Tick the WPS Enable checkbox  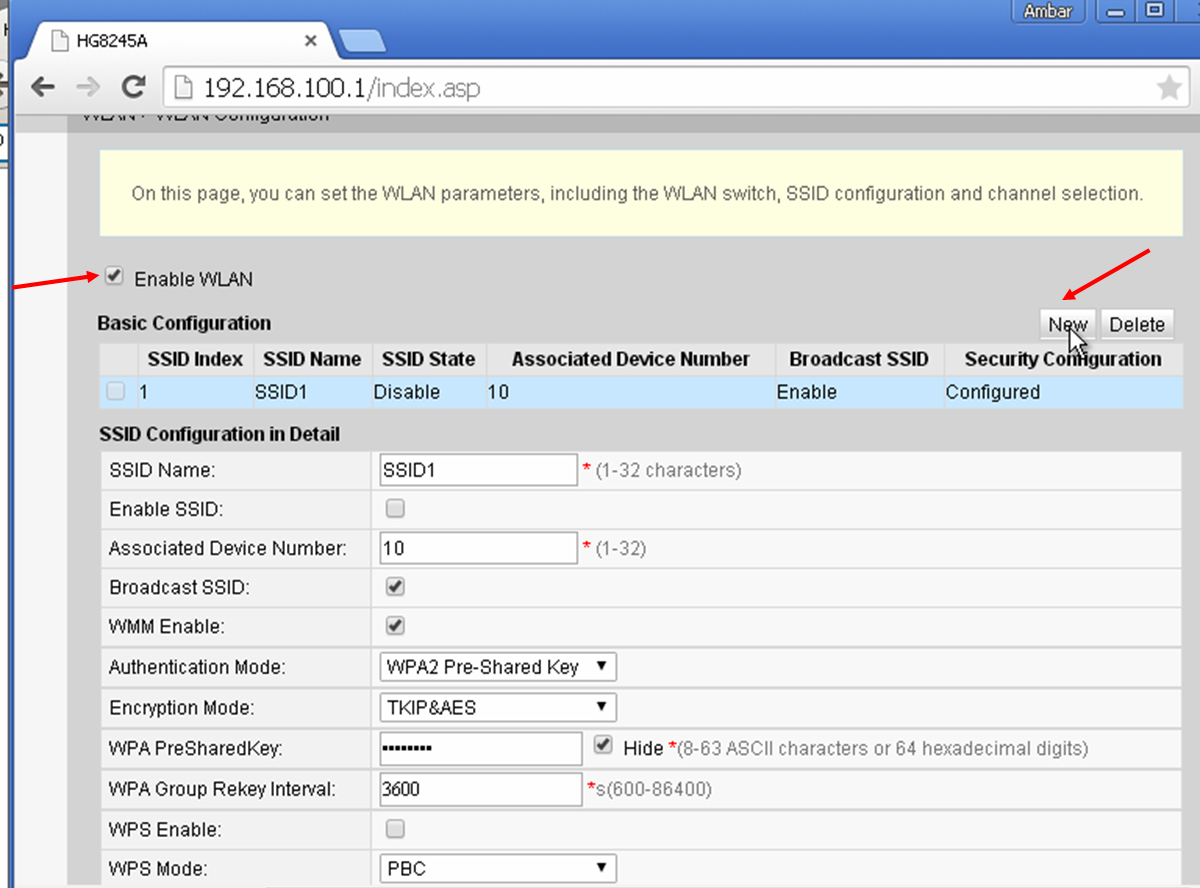pos(395,828)
